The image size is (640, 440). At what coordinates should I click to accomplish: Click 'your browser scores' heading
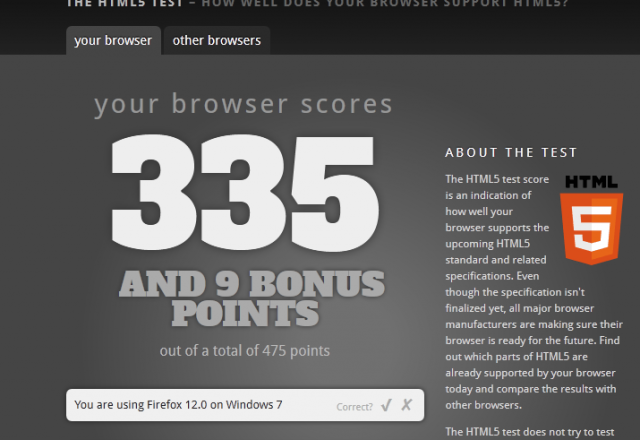243,104
